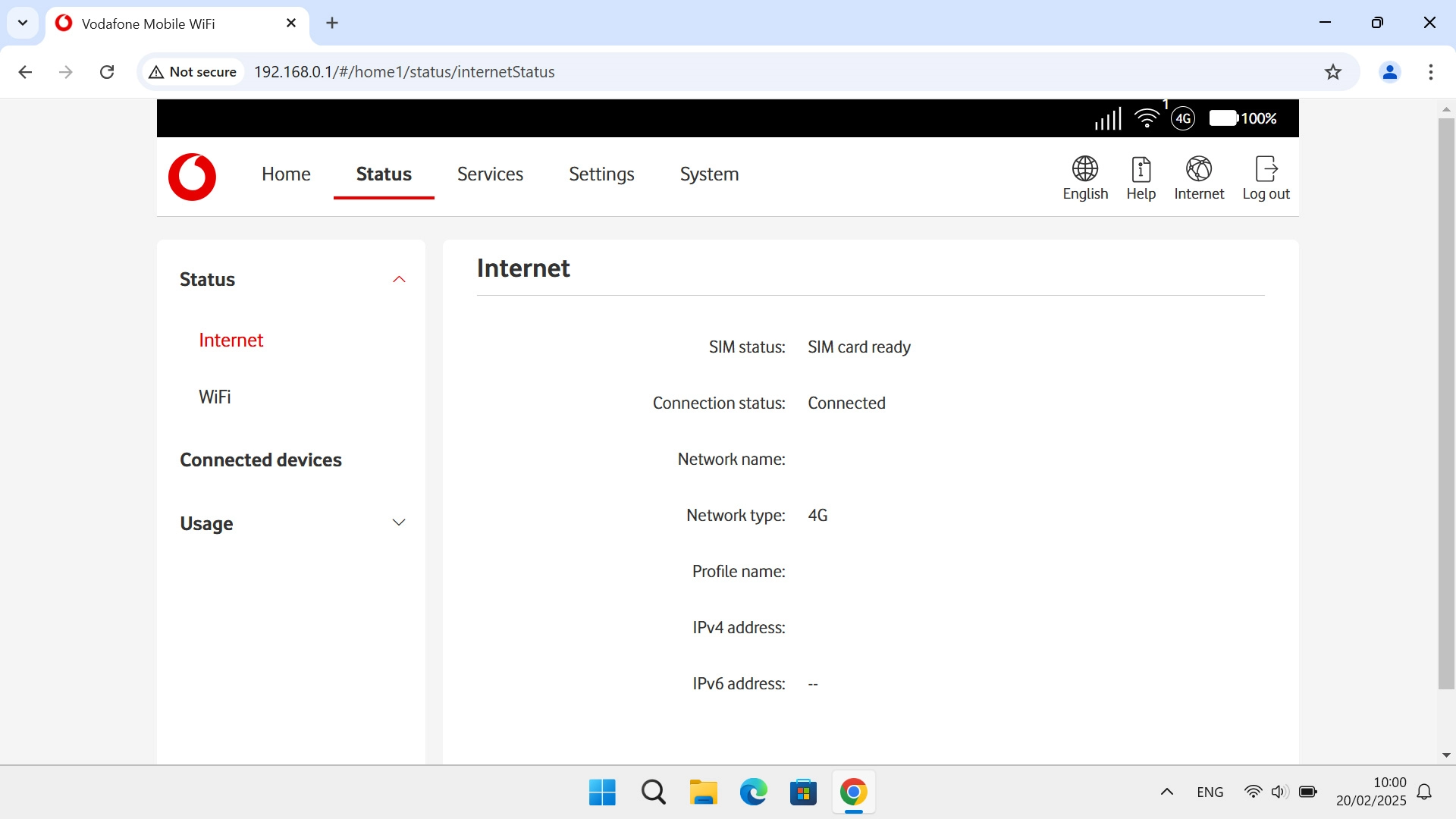Image resolution: width=1456 pixels, height=819 pixels.
Task: Click the WiFi status icon in header
Action: coord(1147,118)
